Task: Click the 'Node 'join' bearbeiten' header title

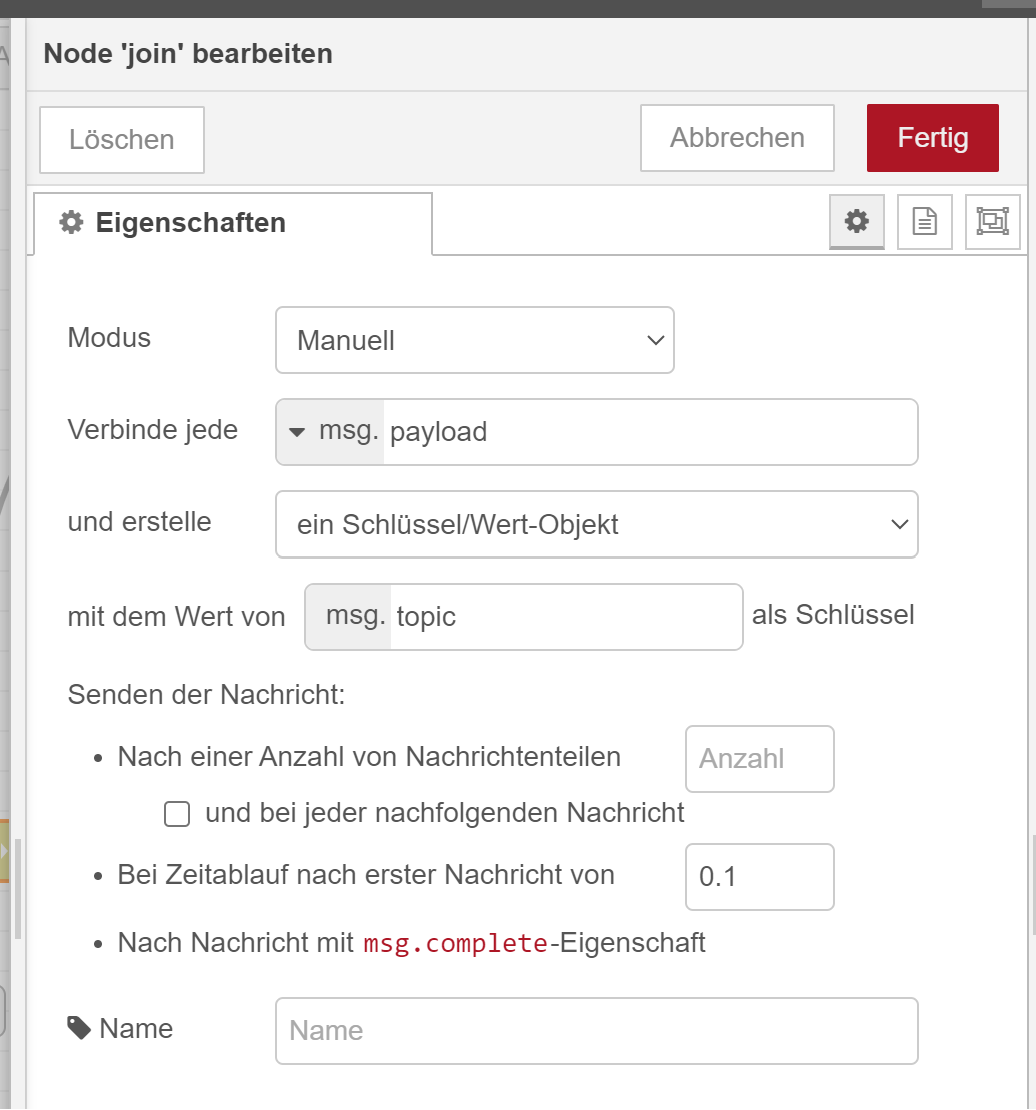Action: click(x=188, y=53)
